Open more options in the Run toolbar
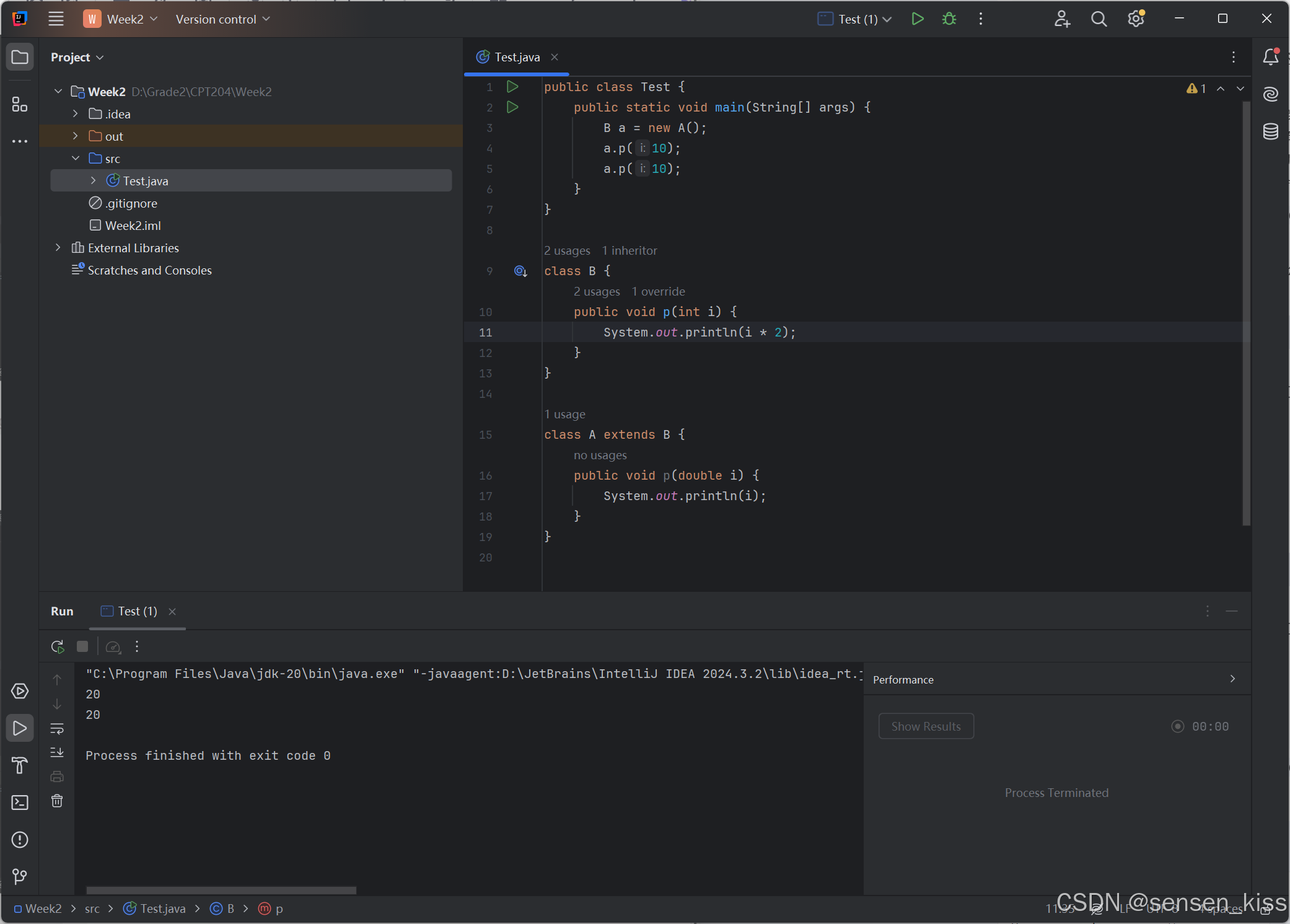Viewport: 1290px width, 924px height. pos(137,646)
